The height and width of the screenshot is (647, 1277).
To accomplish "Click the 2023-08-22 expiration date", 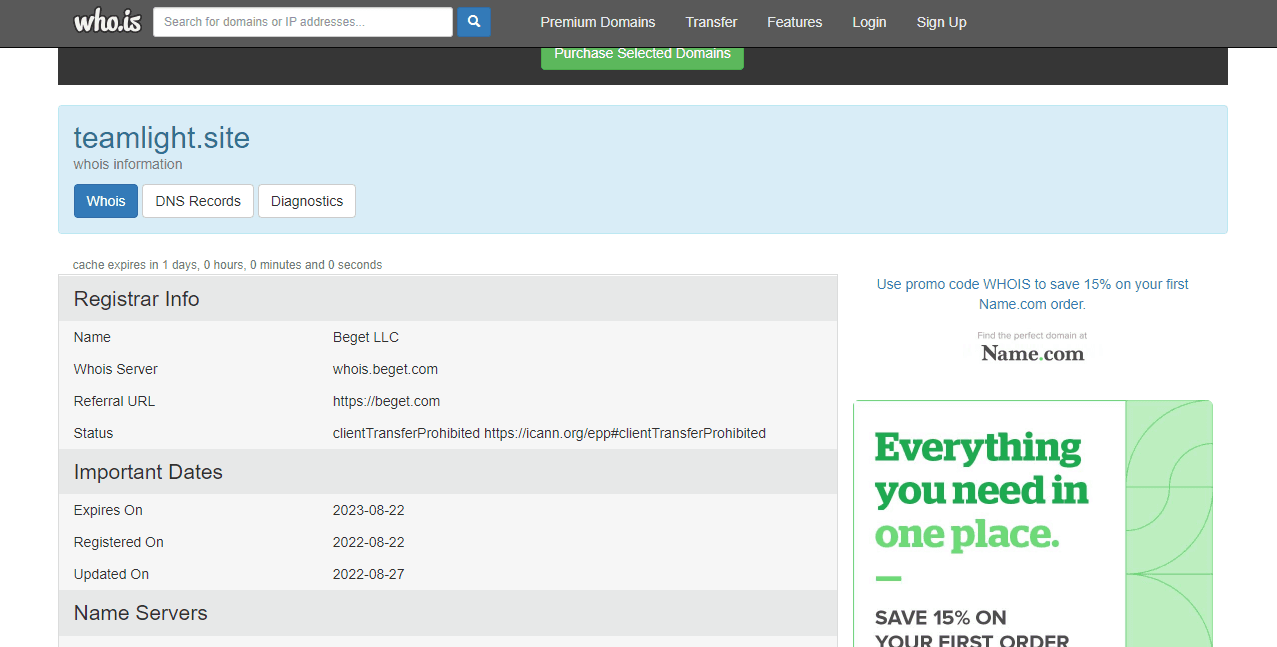I will (368, 510).
